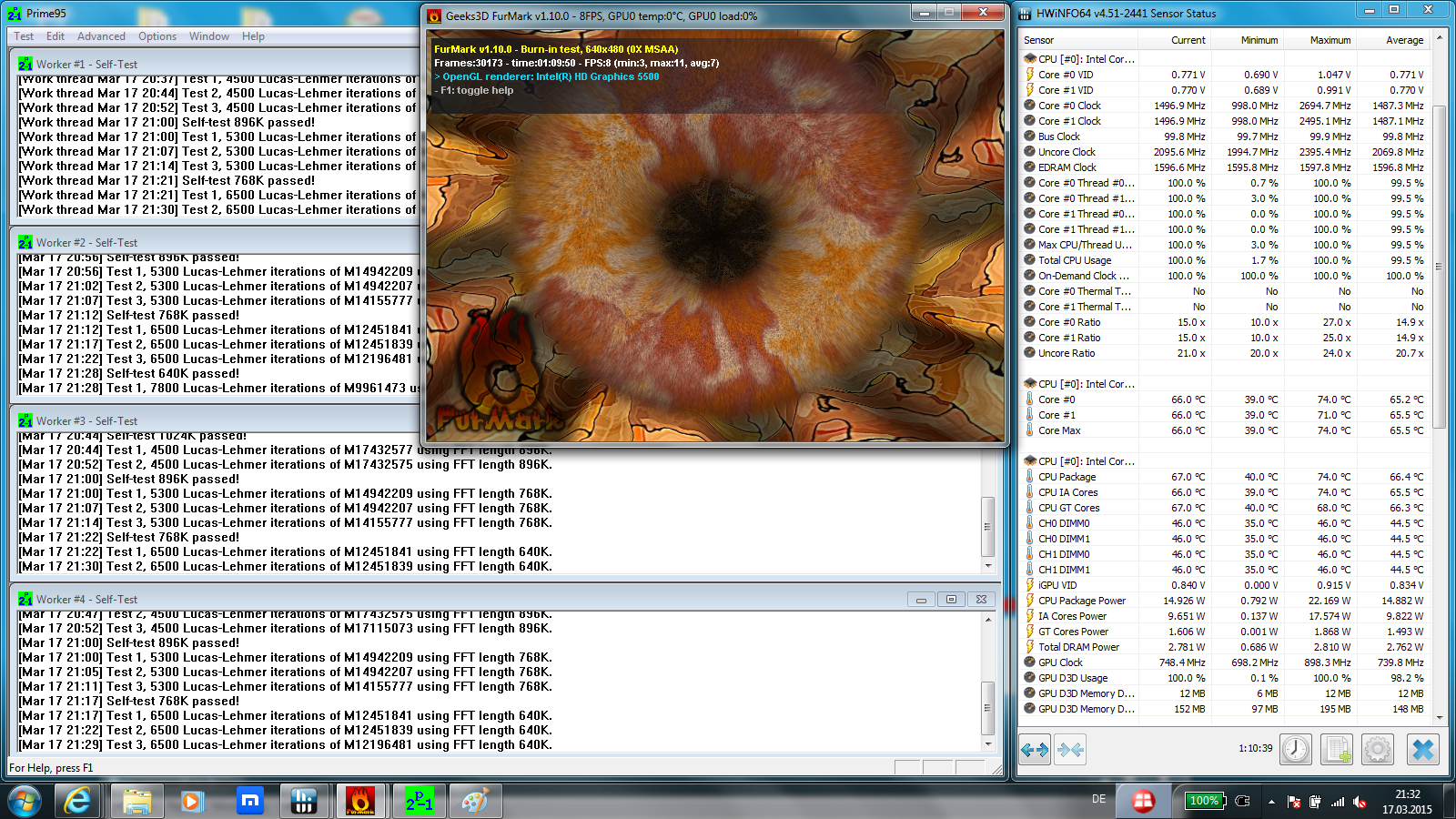Click the HWiNFO64 title bar icon
The image size is (1456, 819).
1025,13
